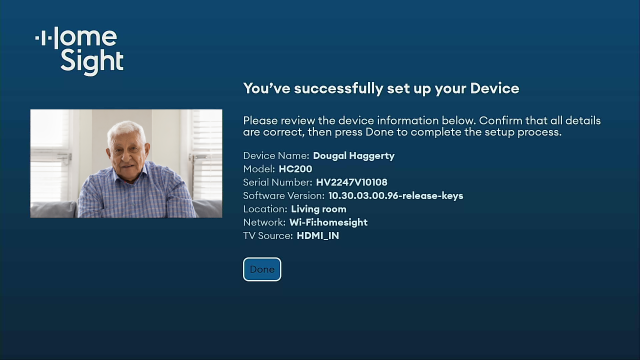
Task: Click the TV source value 'HDMI_IN'
Action: (318, 236)
